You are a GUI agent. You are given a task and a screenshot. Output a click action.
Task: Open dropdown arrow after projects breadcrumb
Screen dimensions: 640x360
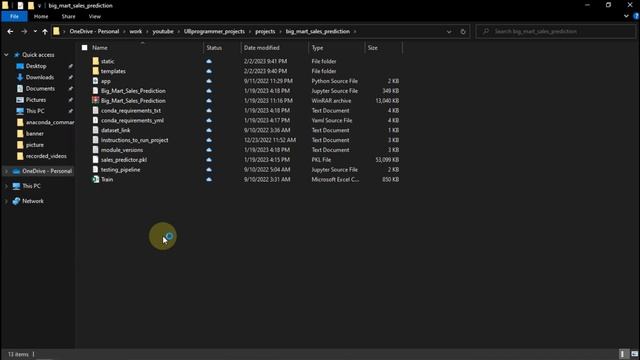click(x=280, y=31)
